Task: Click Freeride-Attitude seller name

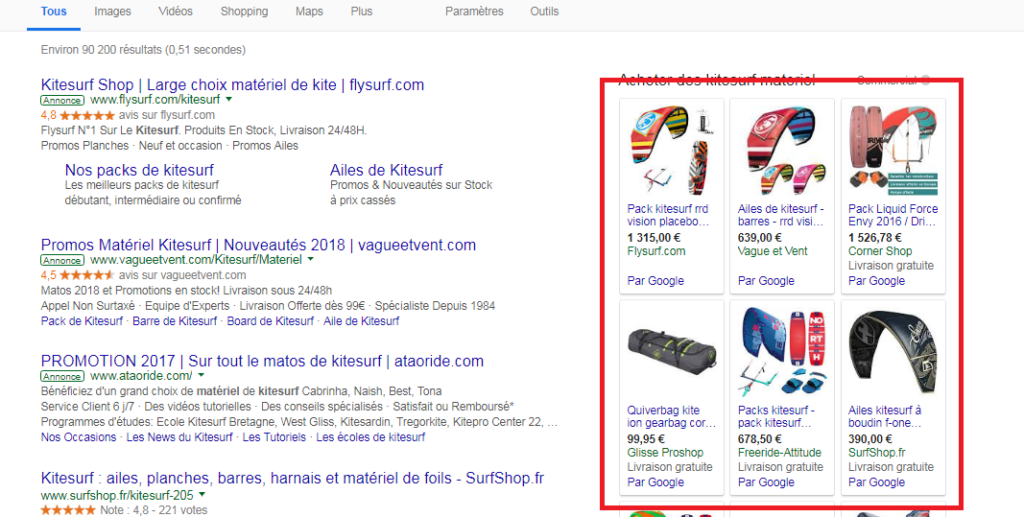Action: (780, 452)
